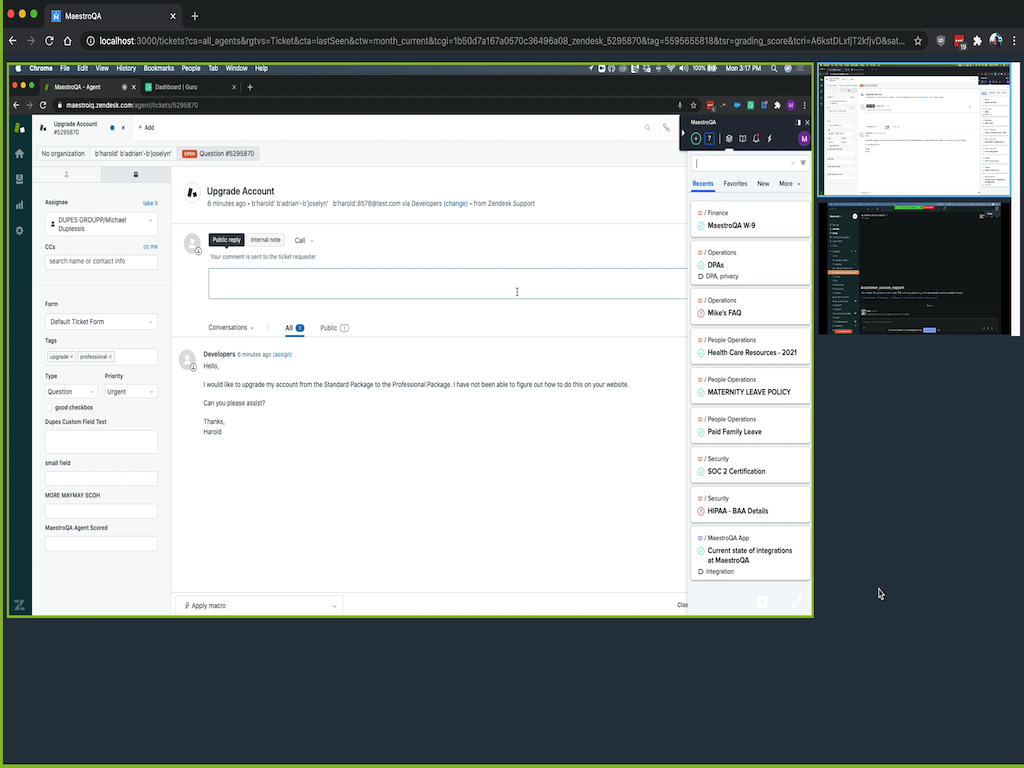
Task: Open the Default Ticket Form dropdown
Action: point(101,322)
